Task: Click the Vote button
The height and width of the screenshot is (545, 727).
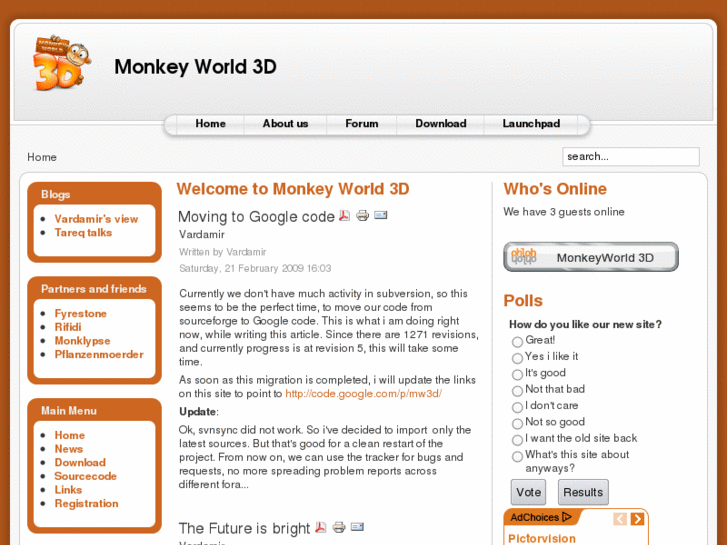Action: (529, 492)
